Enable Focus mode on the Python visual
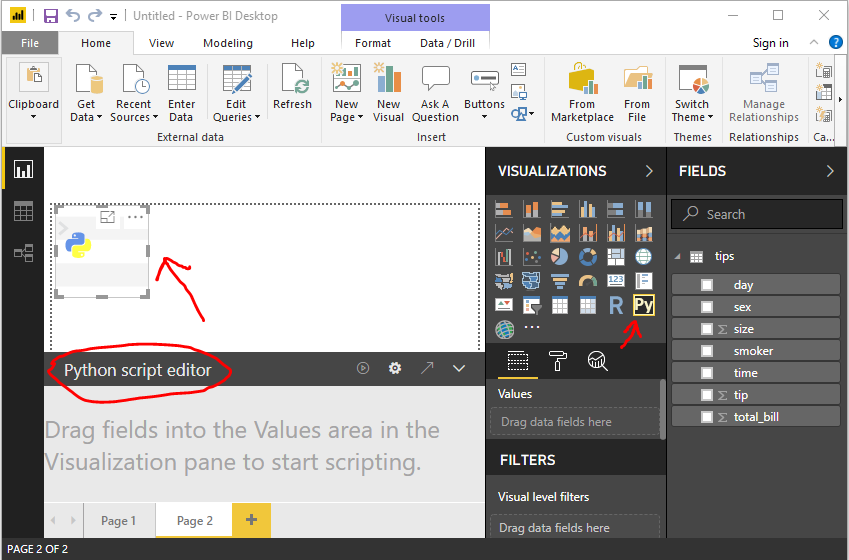Image resolution: width=849 pixels, height=560 pixels. click(x=107, y=217)
